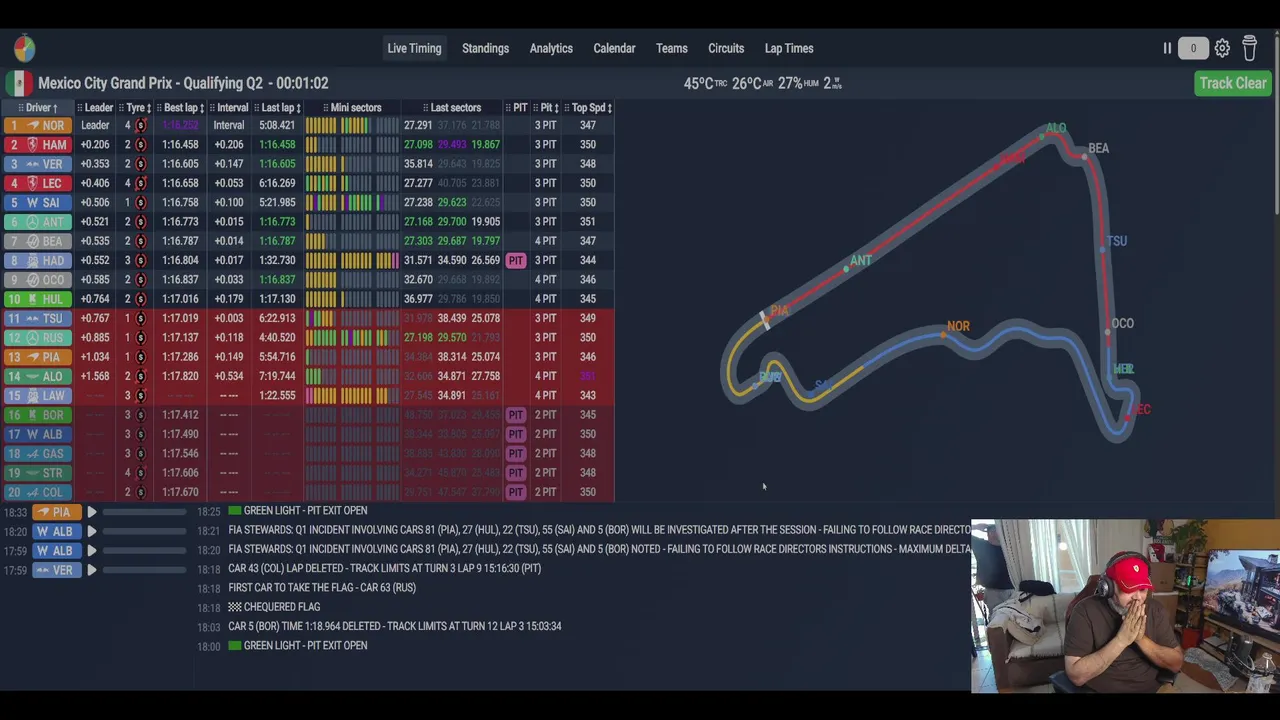The image size is (1280, 720).
Task: Seek on the 18:33 PIA radio progress bar
Action: pyautogui.click(x=144, y=512)
